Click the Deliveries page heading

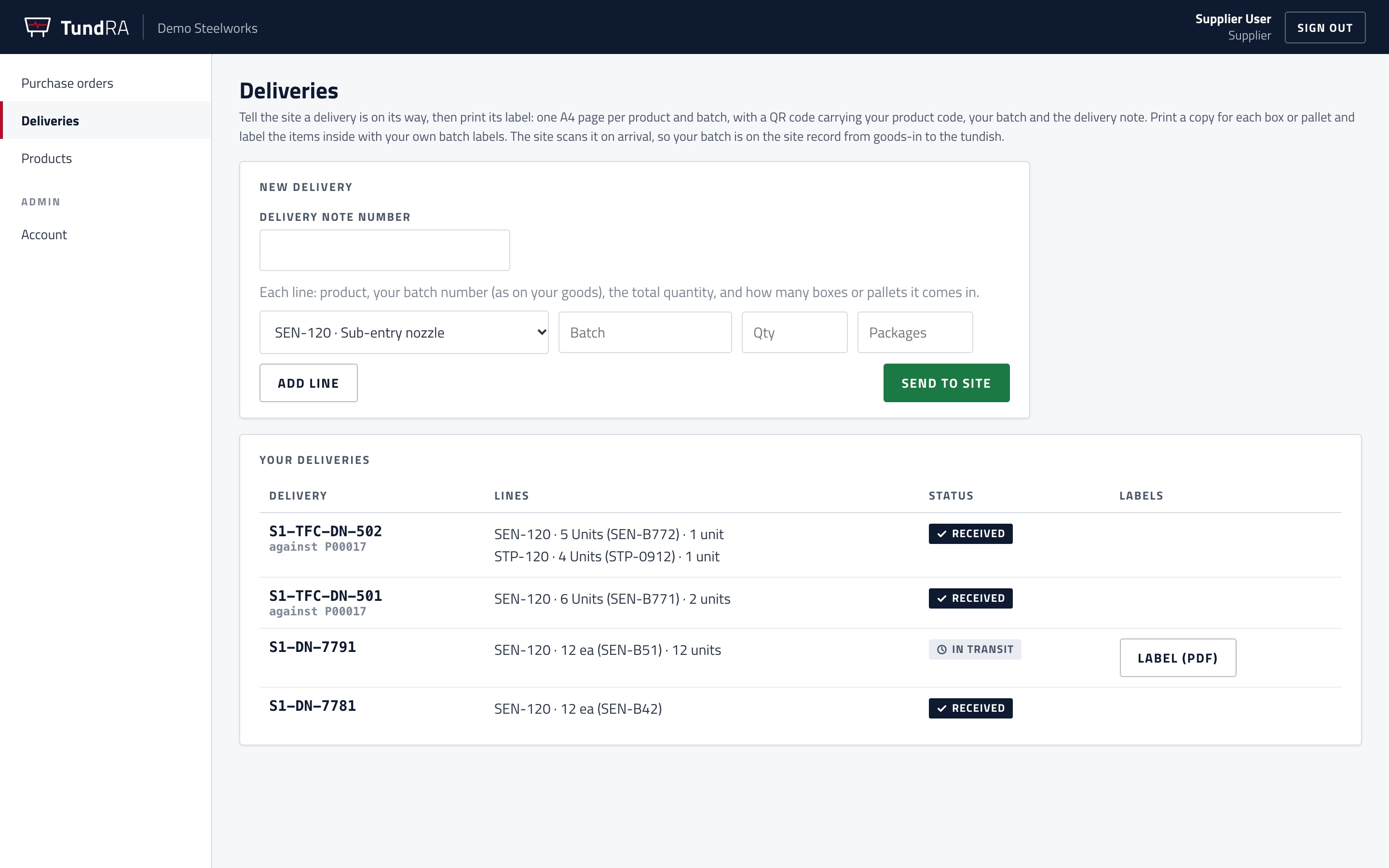tap(289, 91)
